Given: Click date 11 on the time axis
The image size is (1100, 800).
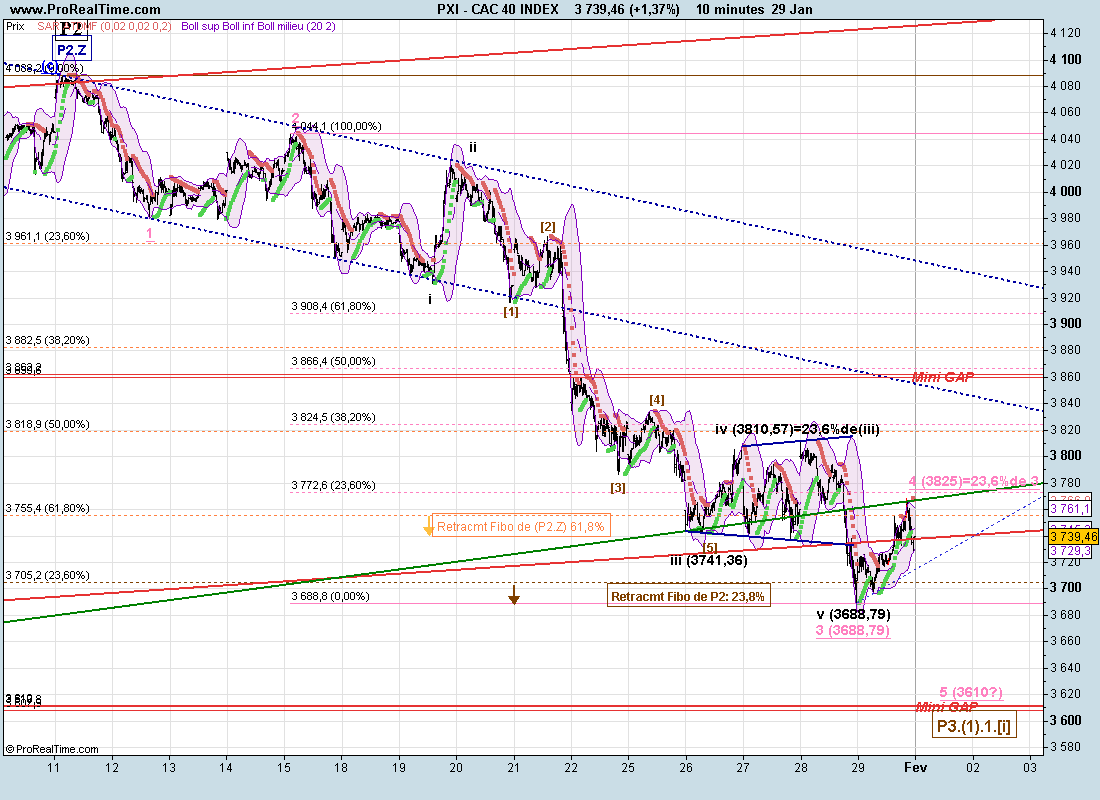Looking at the screenshot, I should 54,768.
